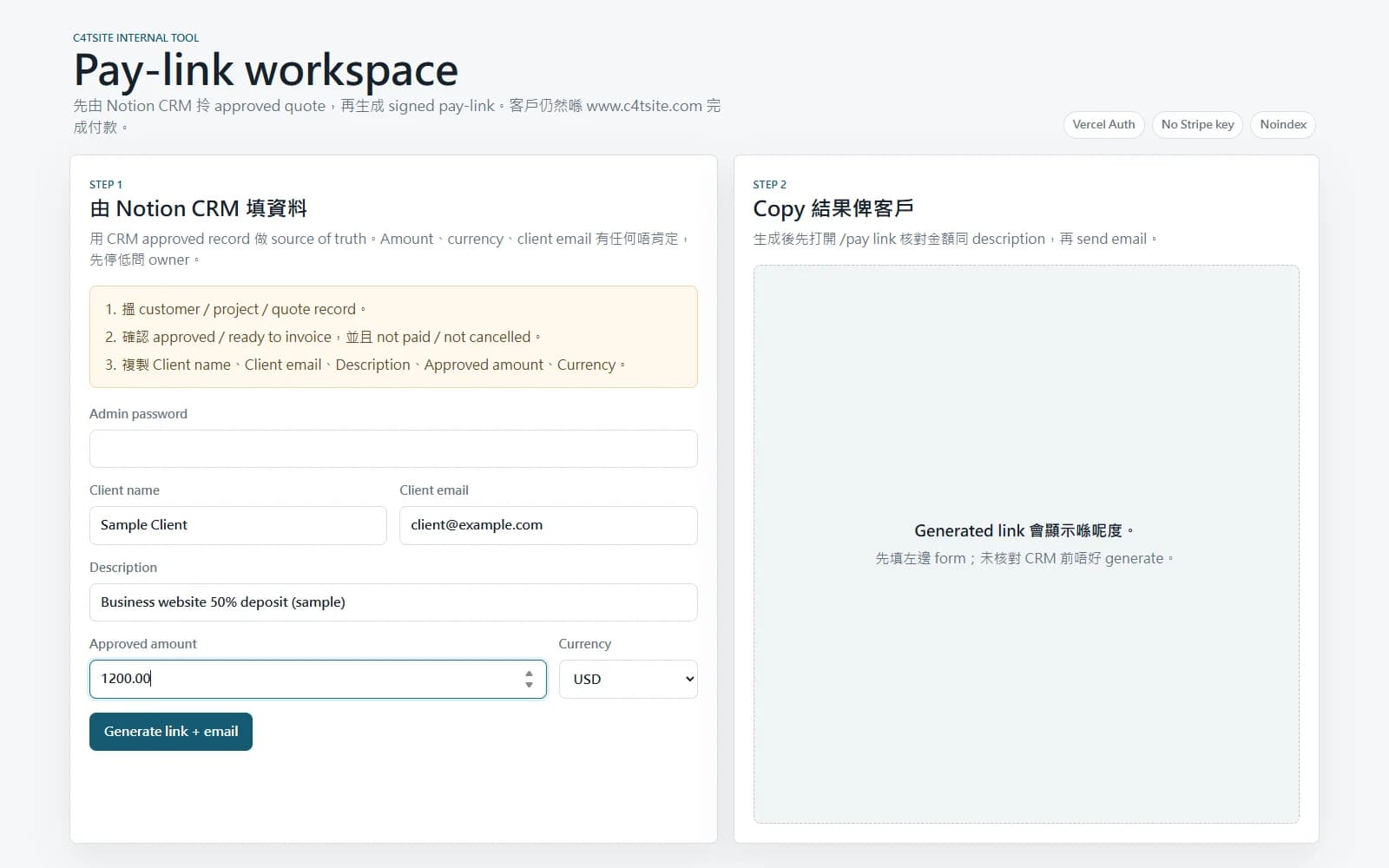1389x868 pixels.
Task: Click checklist item 1 about customer record
Action: click(235, 309)
